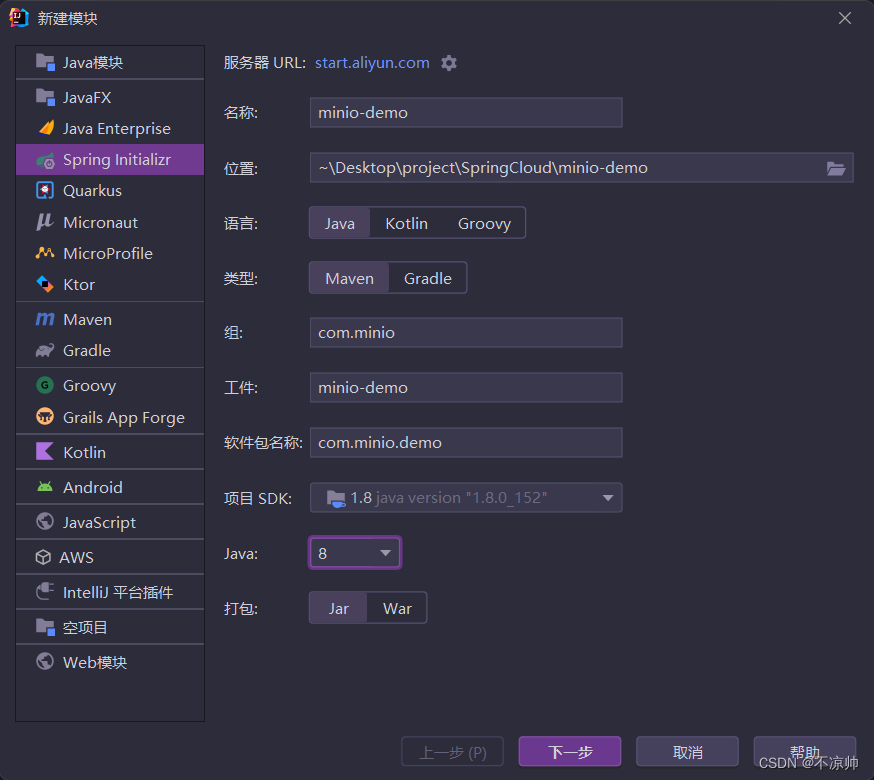874x780 pixels.
Task: Edit the 组 field com.minio
Action: [466, 333]
